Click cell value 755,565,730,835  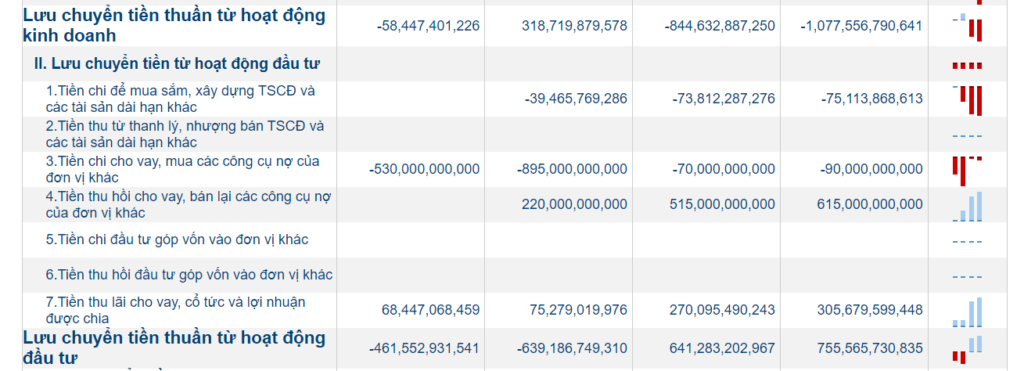[869, 348]
